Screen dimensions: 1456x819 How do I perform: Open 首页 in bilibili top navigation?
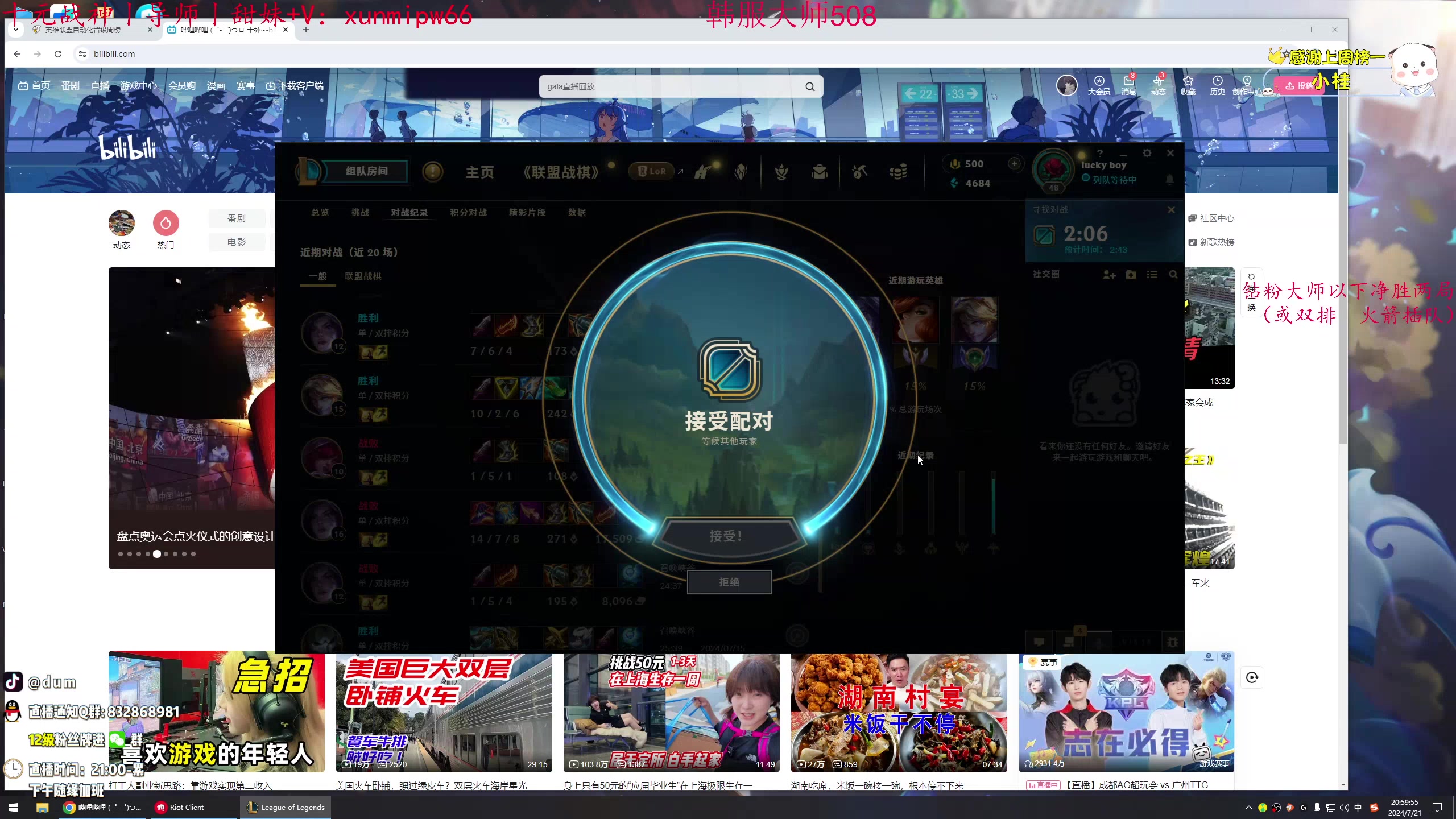(x=34, y=85)
